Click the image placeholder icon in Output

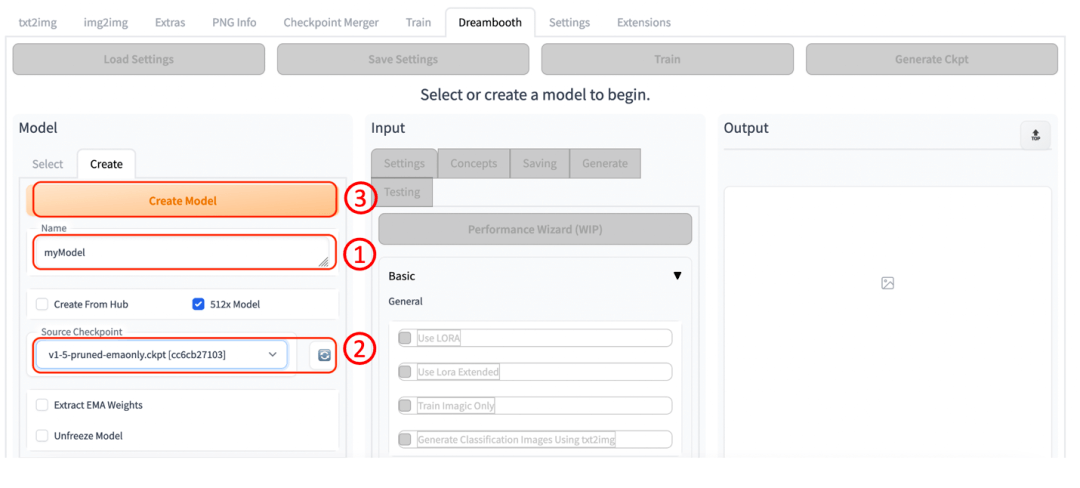887,283
